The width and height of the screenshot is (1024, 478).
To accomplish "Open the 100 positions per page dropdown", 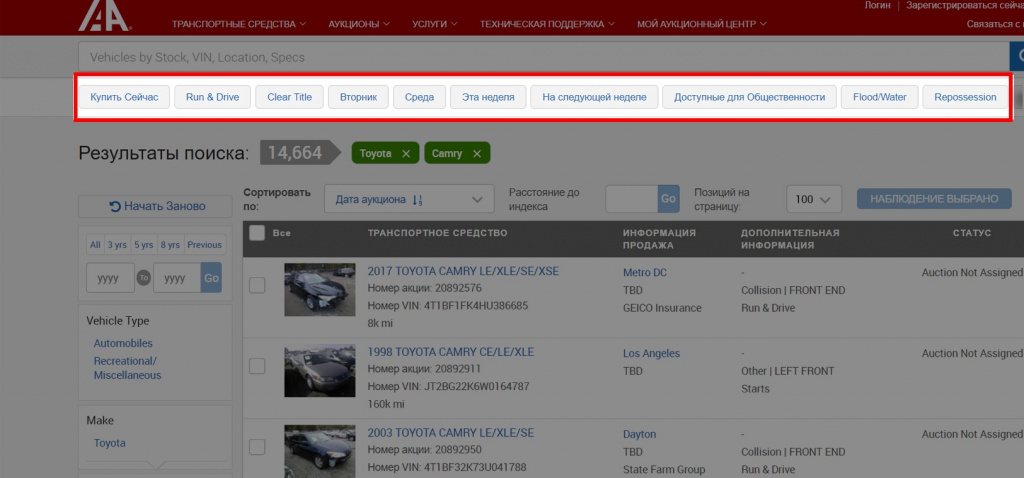I will (x=812, y=199).
